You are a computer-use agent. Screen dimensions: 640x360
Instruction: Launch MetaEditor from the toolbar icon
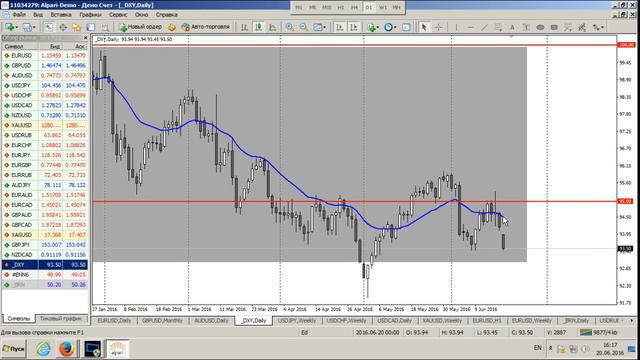coord(172,27)
